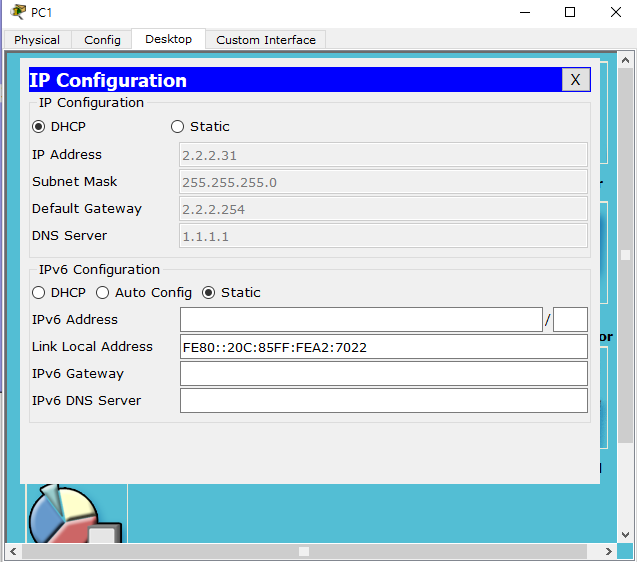Click the PC1 window title icon
Viewport: 637px width, 562px height.
(18, 12)
